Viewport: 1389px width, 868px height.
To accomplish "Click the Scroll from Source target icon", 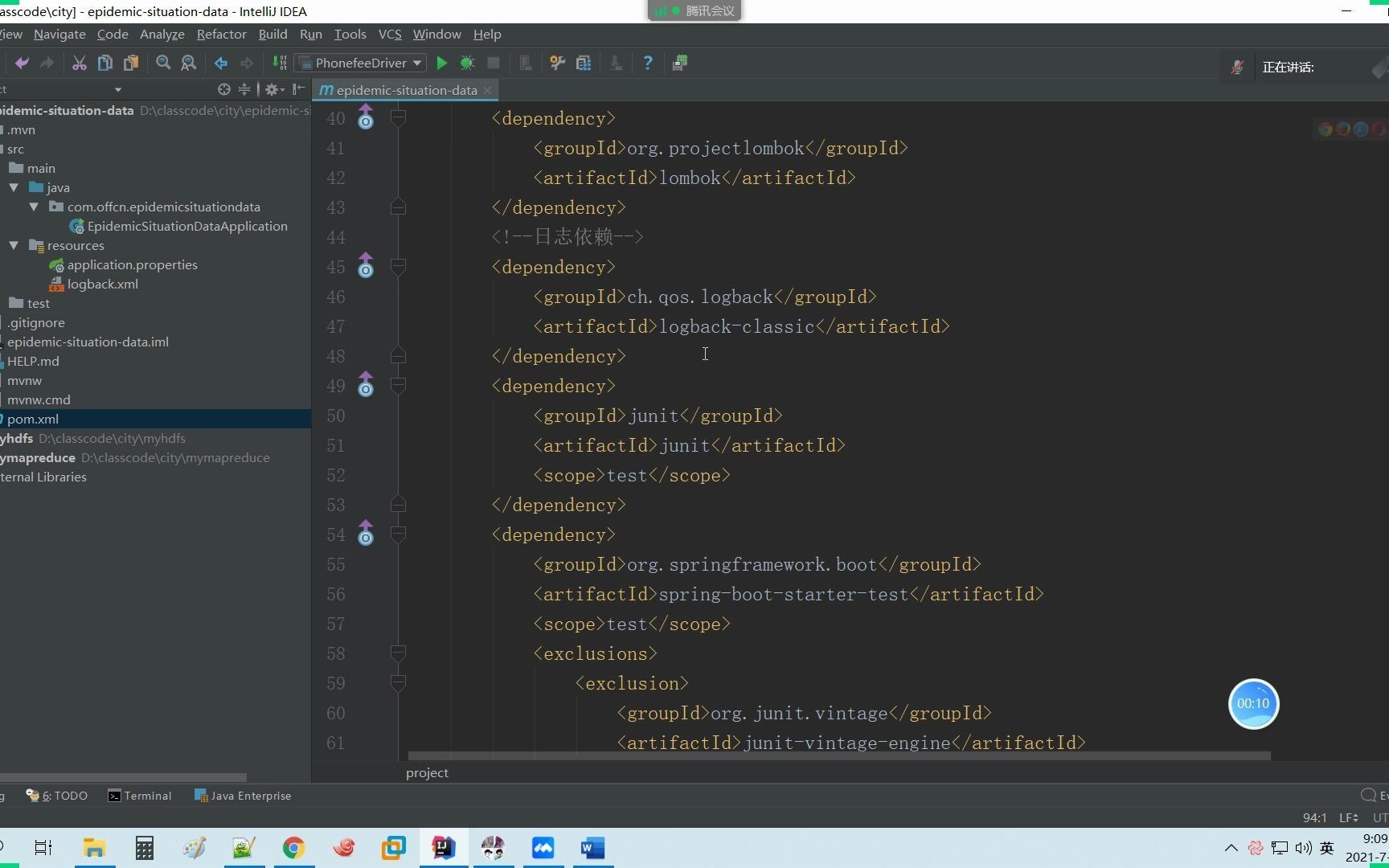I will tap(224, 89).
